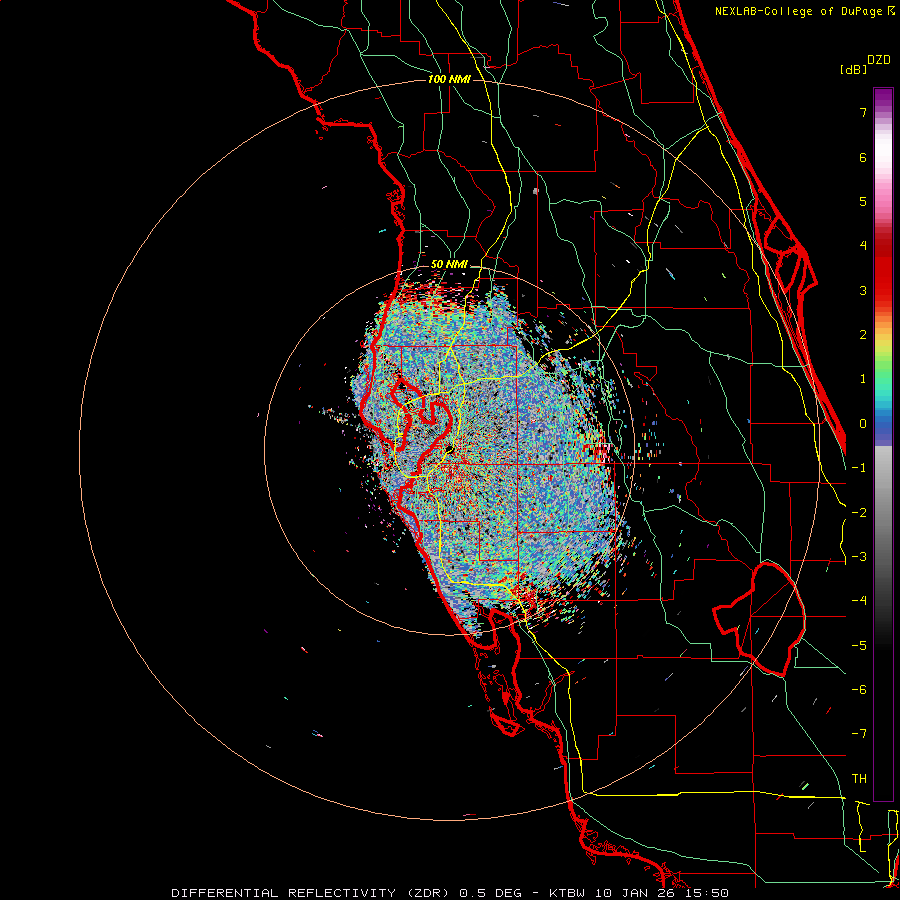Click DIFFERENTIAL REFLECTIVITY in the bottom caption
Screen dimensions: 900x900
click(x=284, y=893)
